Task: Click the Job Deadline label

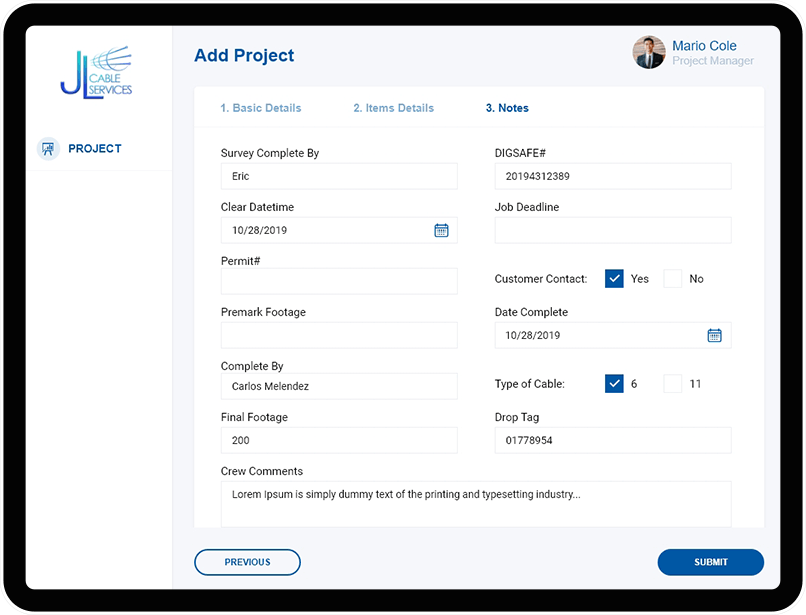Action: click(527, 207)
